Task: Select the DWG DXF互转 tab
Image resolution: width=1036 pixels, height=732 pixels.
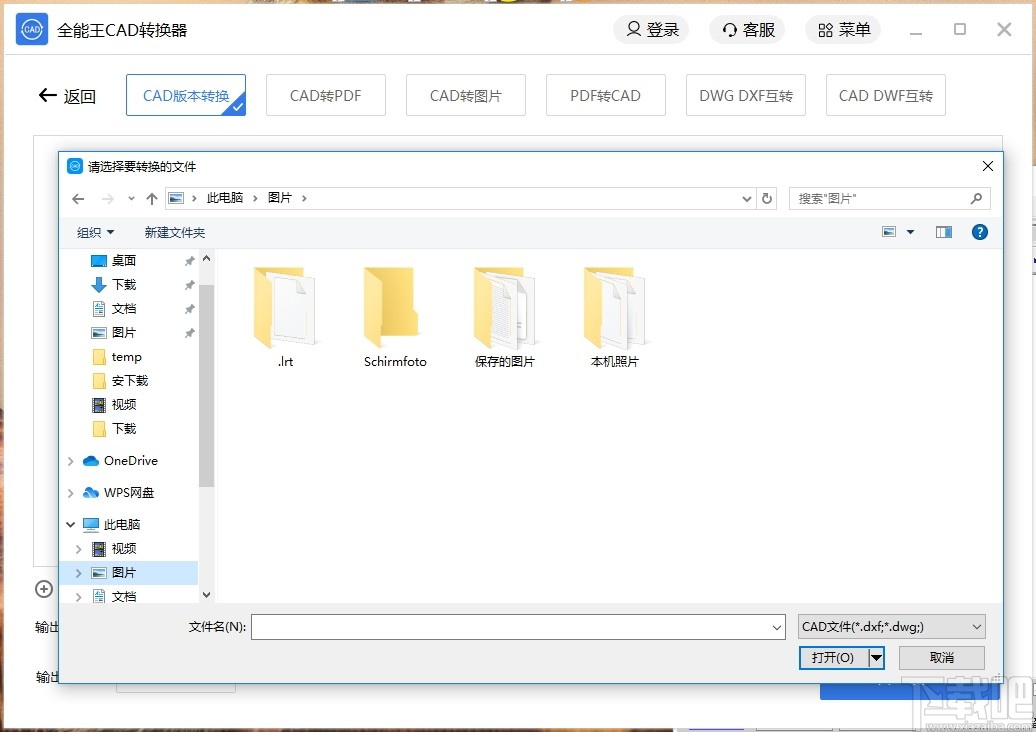Action: pos(745,94)
